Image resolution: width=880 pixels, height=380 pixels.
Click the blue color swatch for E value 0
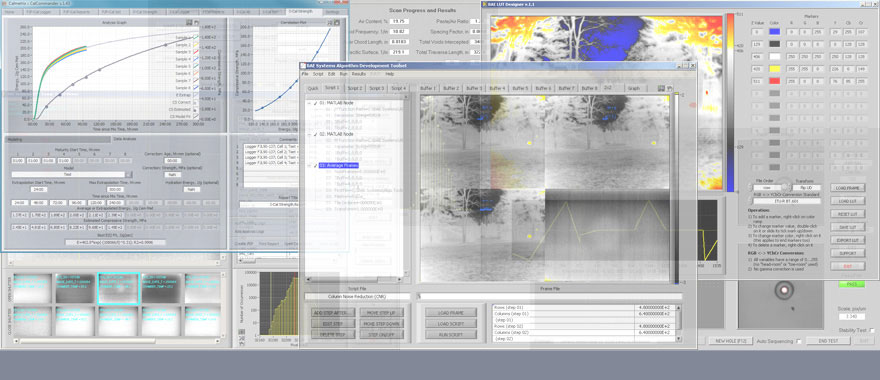[774, 32]
